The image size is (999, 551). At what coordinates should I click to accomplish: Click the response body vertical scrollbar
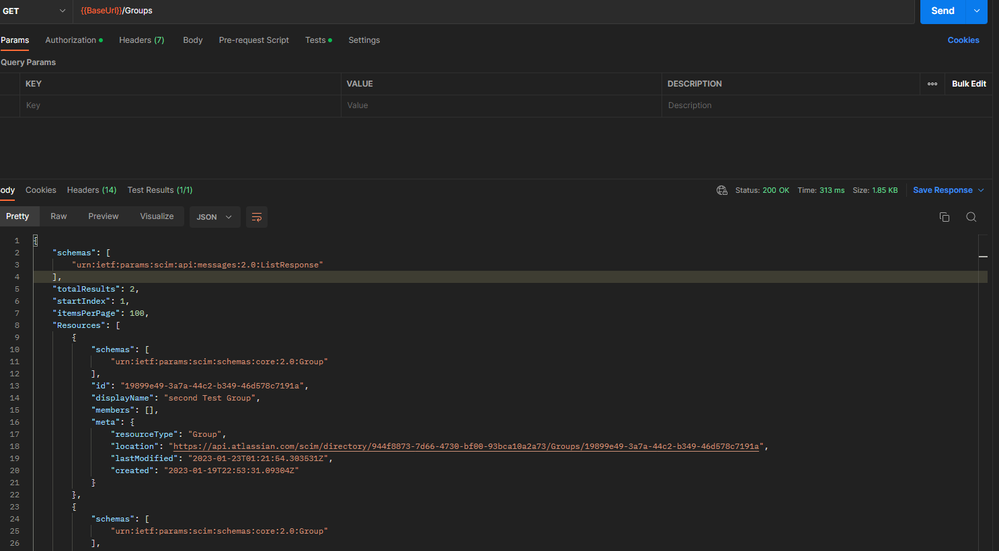click(983, 392)
